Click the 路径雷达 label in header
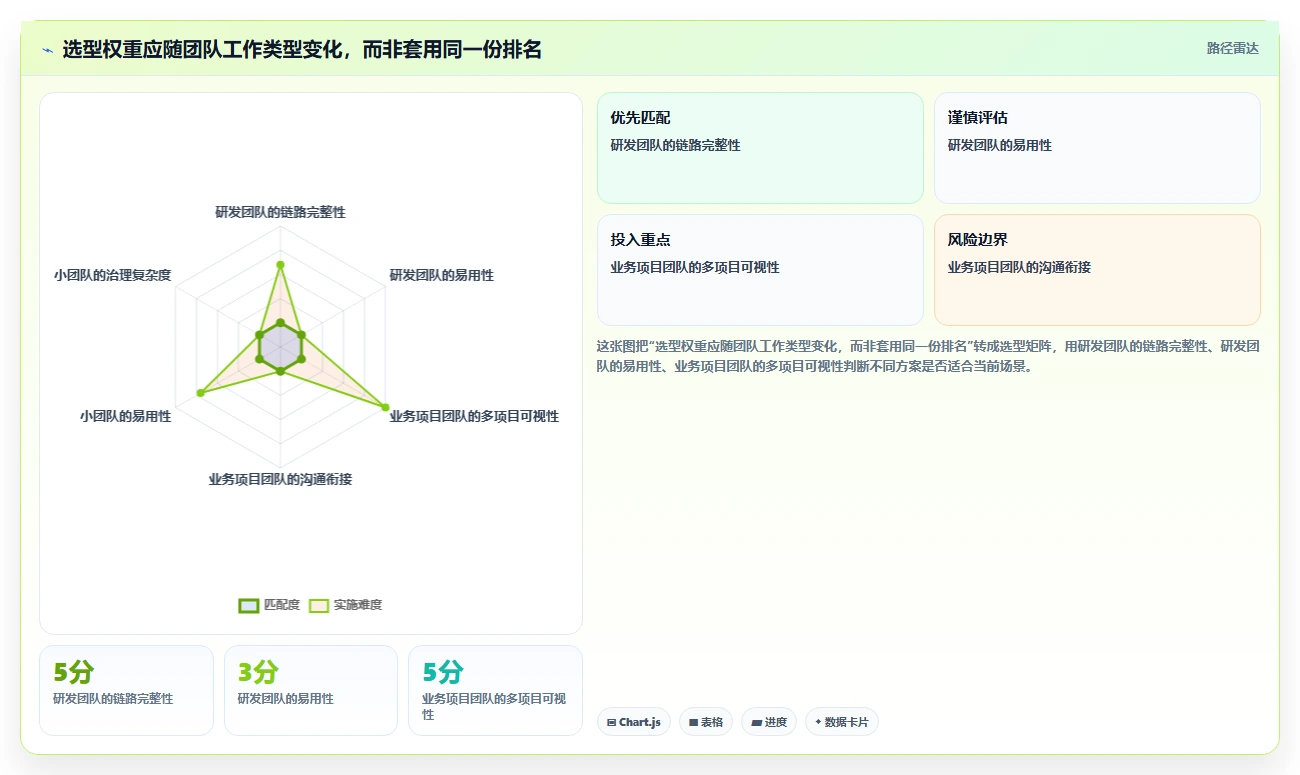The width and height of the screenshot is (1300, 775). click(1232, 48)
